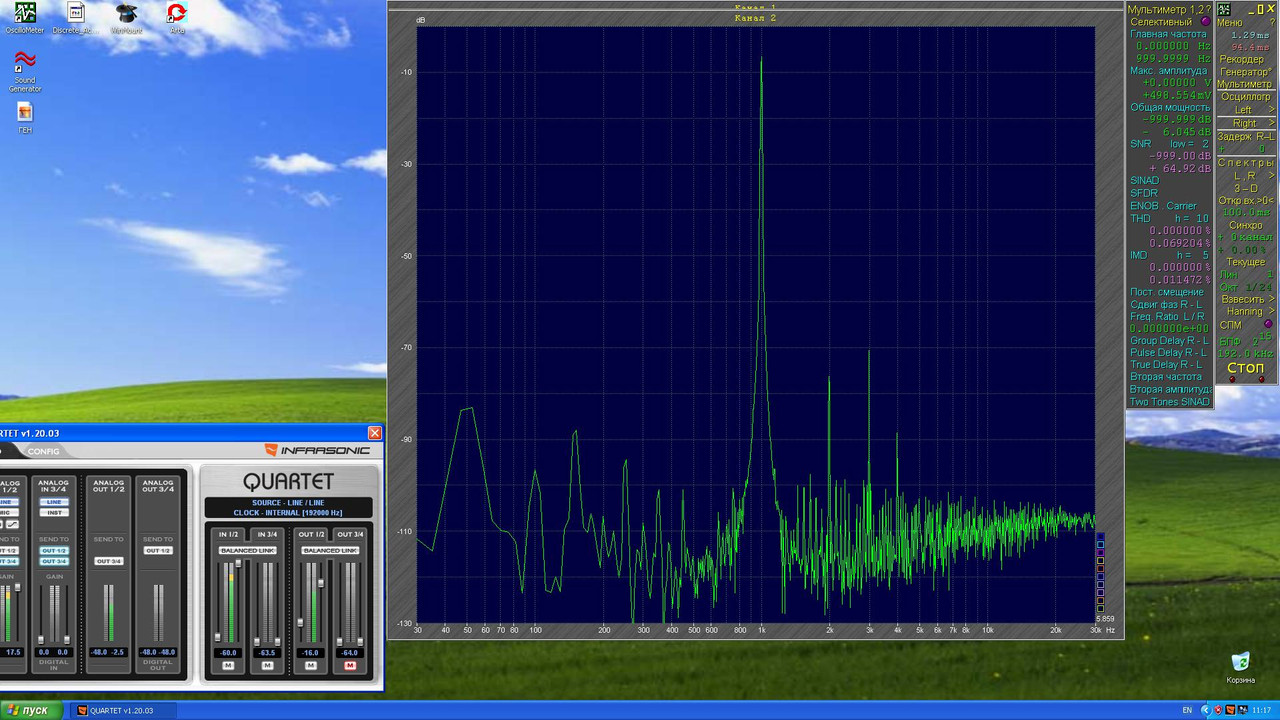Click the purple color square beside the spectrum
The image size is (1280, 720).
(1101, 553)
